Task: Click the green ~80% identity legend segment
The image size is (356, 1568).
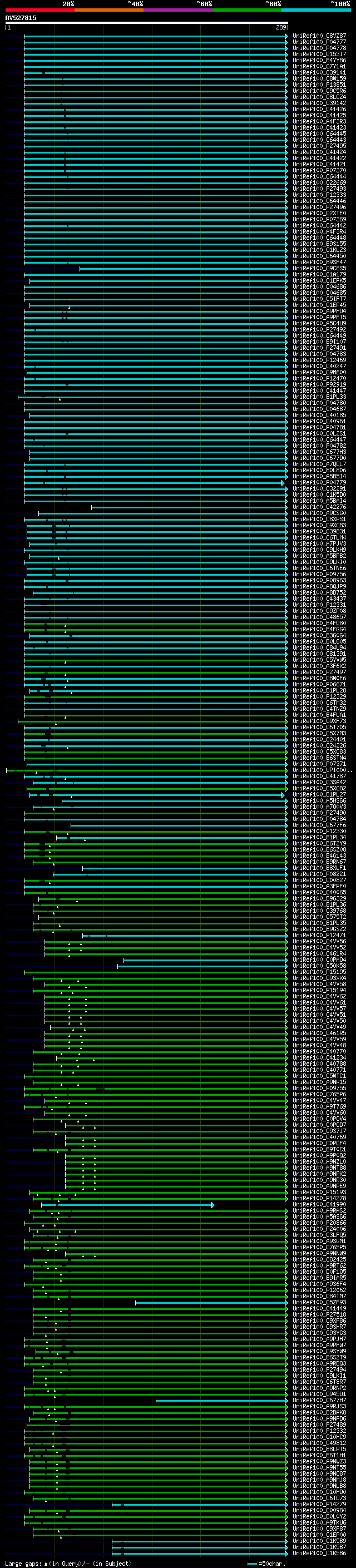Action: click(247, 10)
